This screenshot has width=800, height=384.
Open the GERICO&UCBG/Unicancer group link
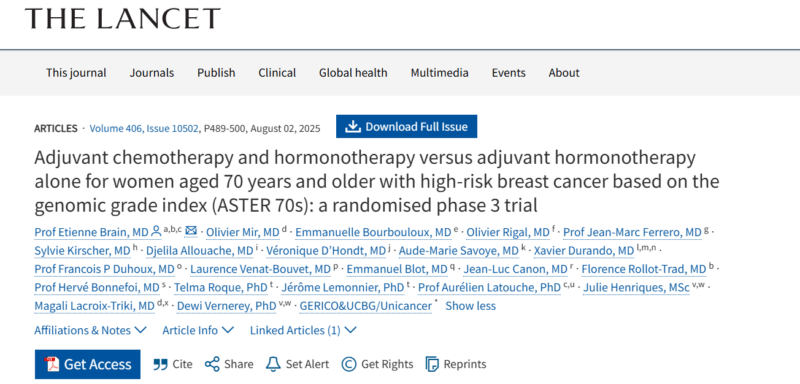tap(365, 306)
